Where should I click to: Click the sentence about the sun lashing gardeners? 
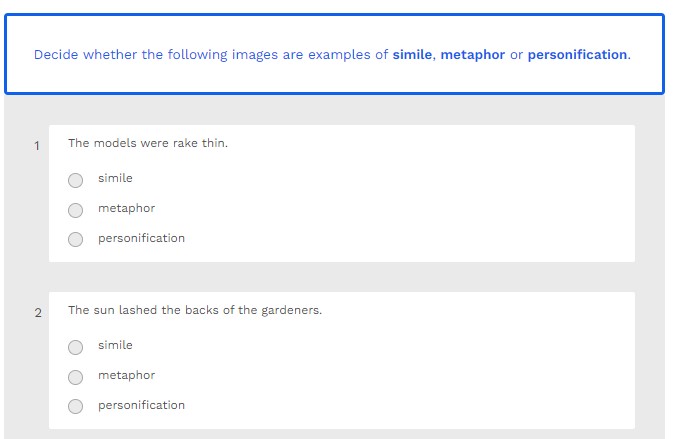[195, 310]
